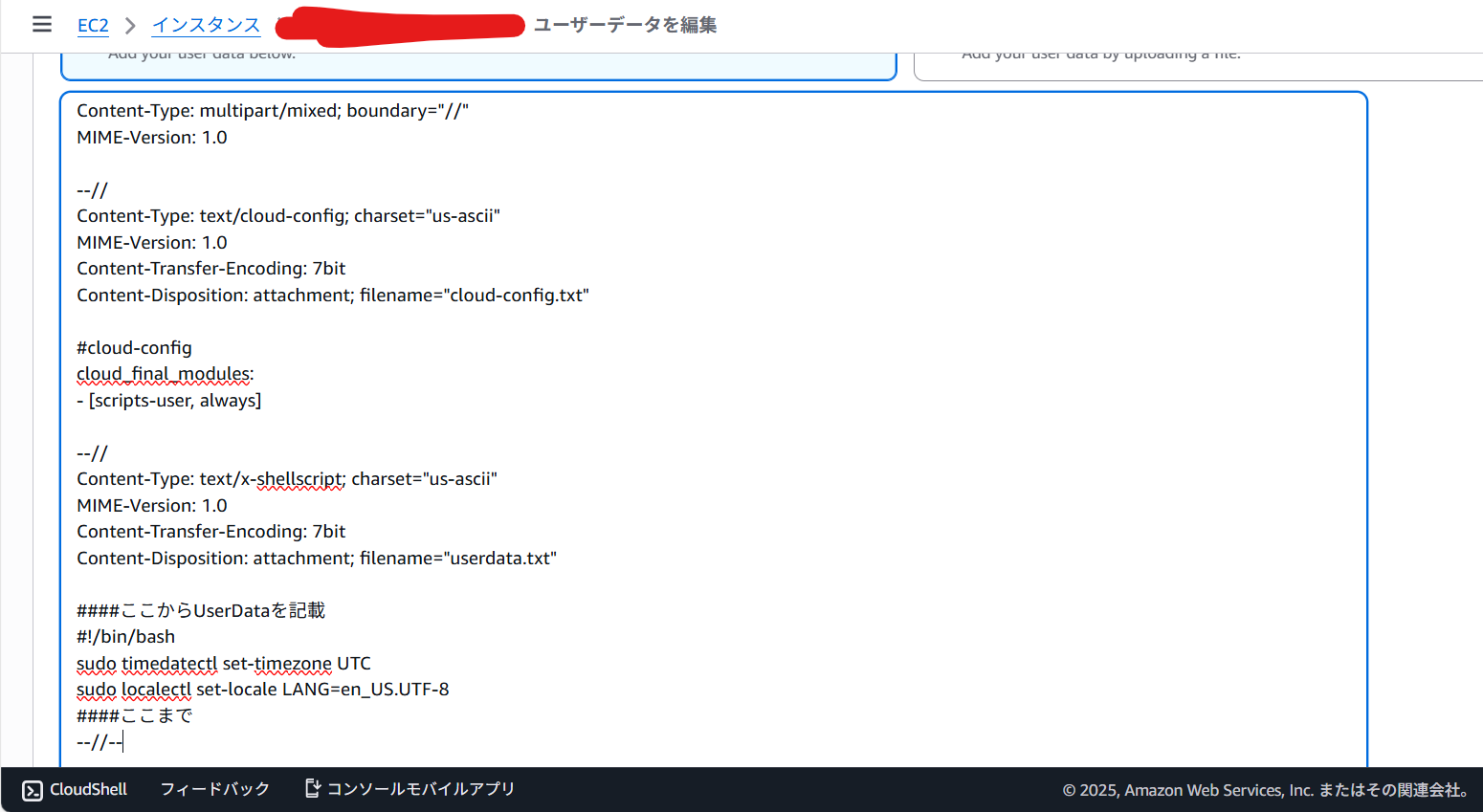Viewport: 1483px width, 812px height.
Task: Open the EC2 breadcrumb link
Action: pyautogui.click(x=93, y=25)
